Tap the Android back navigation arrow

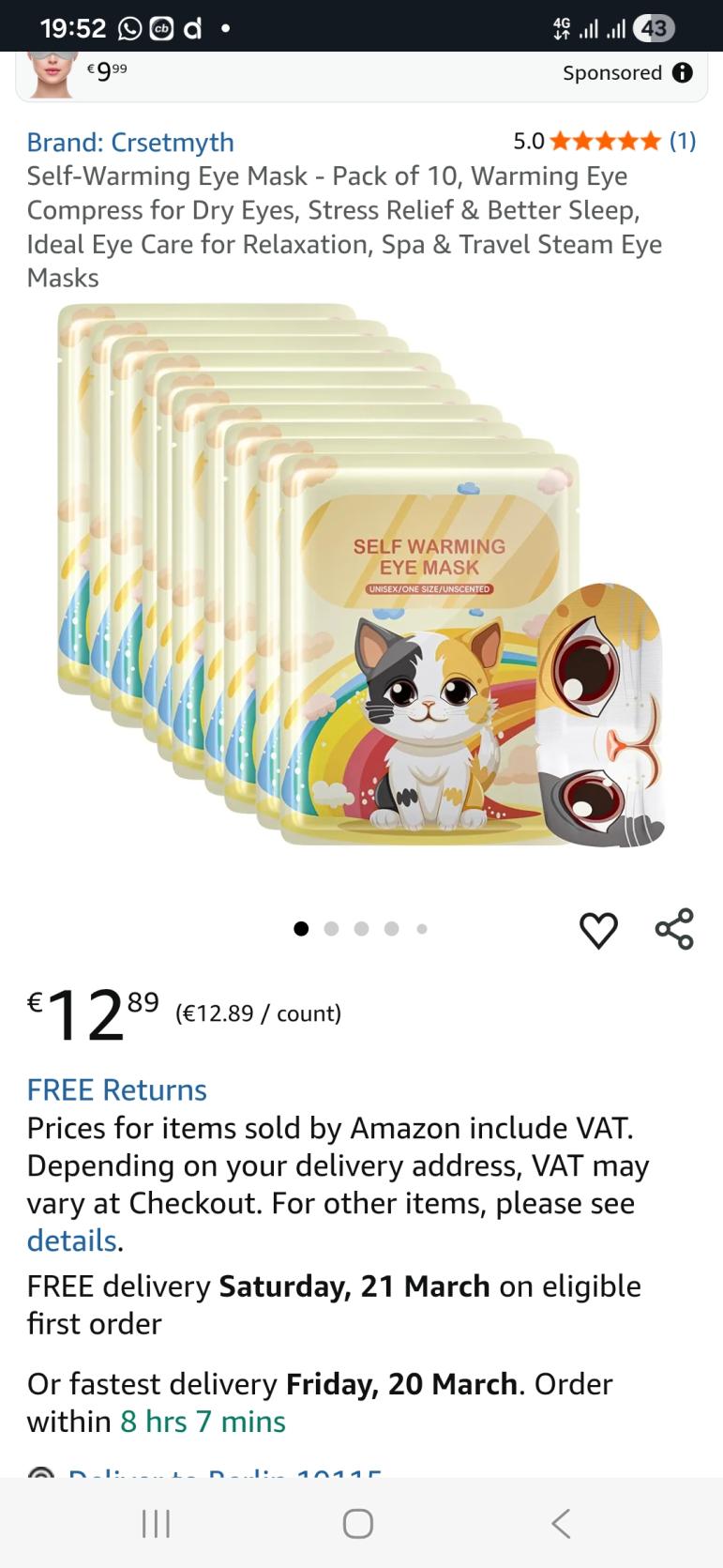[561, 1523]
